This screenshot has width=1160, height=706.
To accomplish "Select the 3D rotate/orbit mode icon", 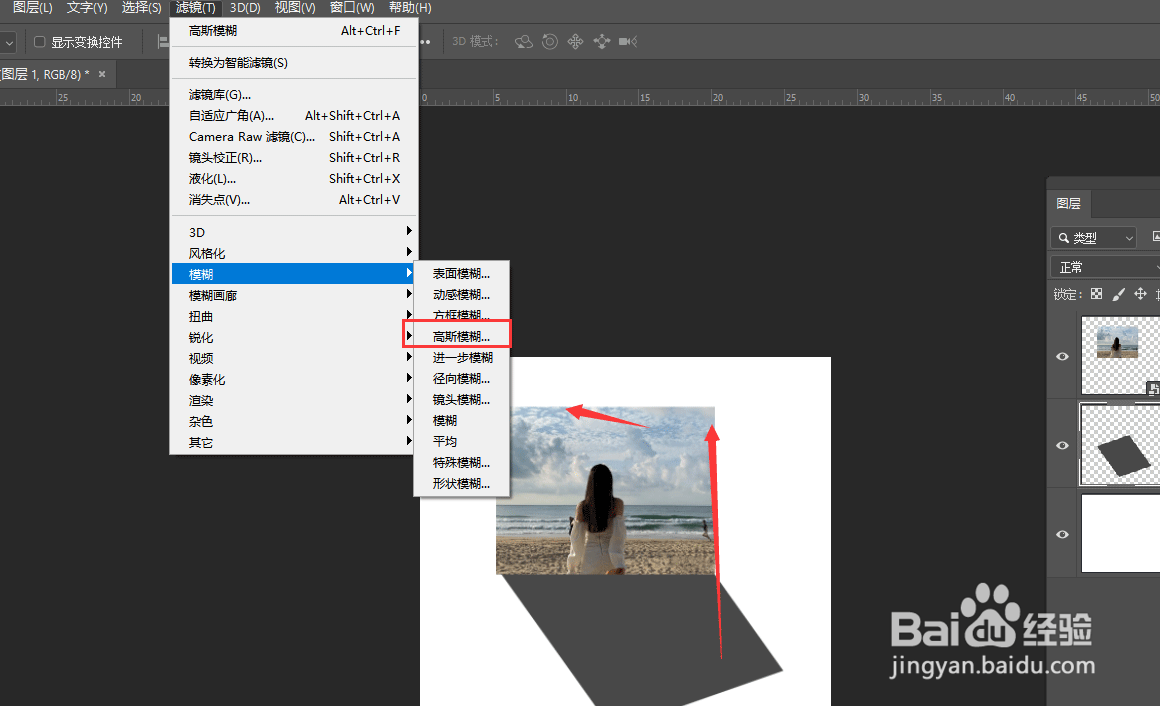I will (x=524, y=41).
